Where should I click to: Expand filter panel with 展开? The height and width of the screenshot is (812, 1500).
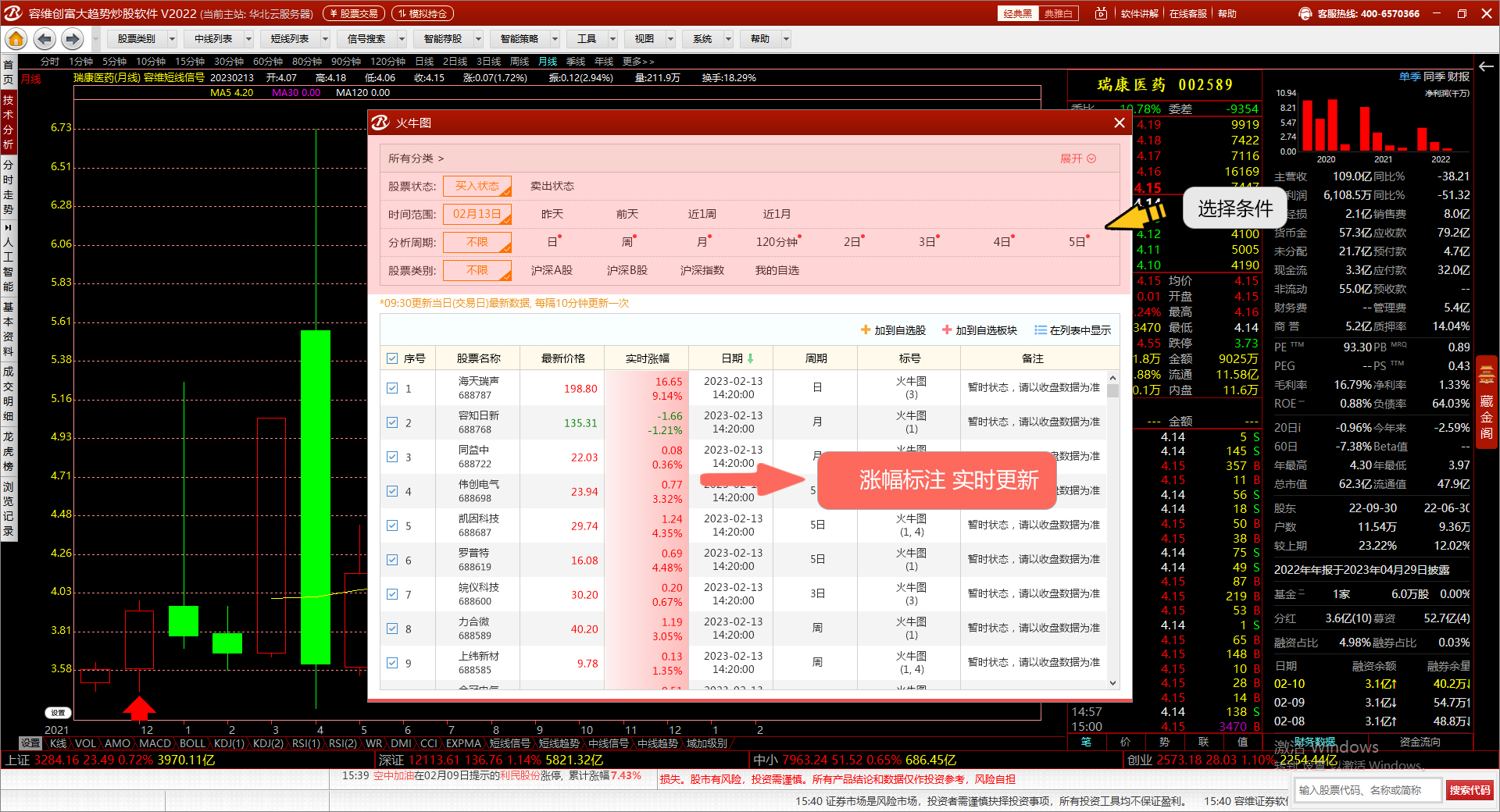[1077, 158]
